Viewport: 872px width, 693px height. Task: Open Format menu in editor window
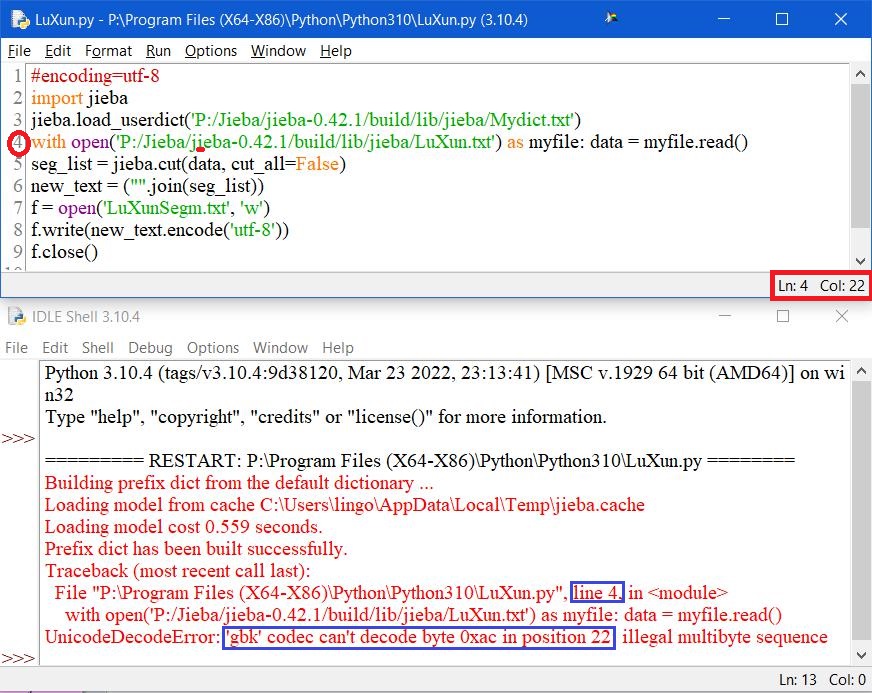tap(108, 51)
